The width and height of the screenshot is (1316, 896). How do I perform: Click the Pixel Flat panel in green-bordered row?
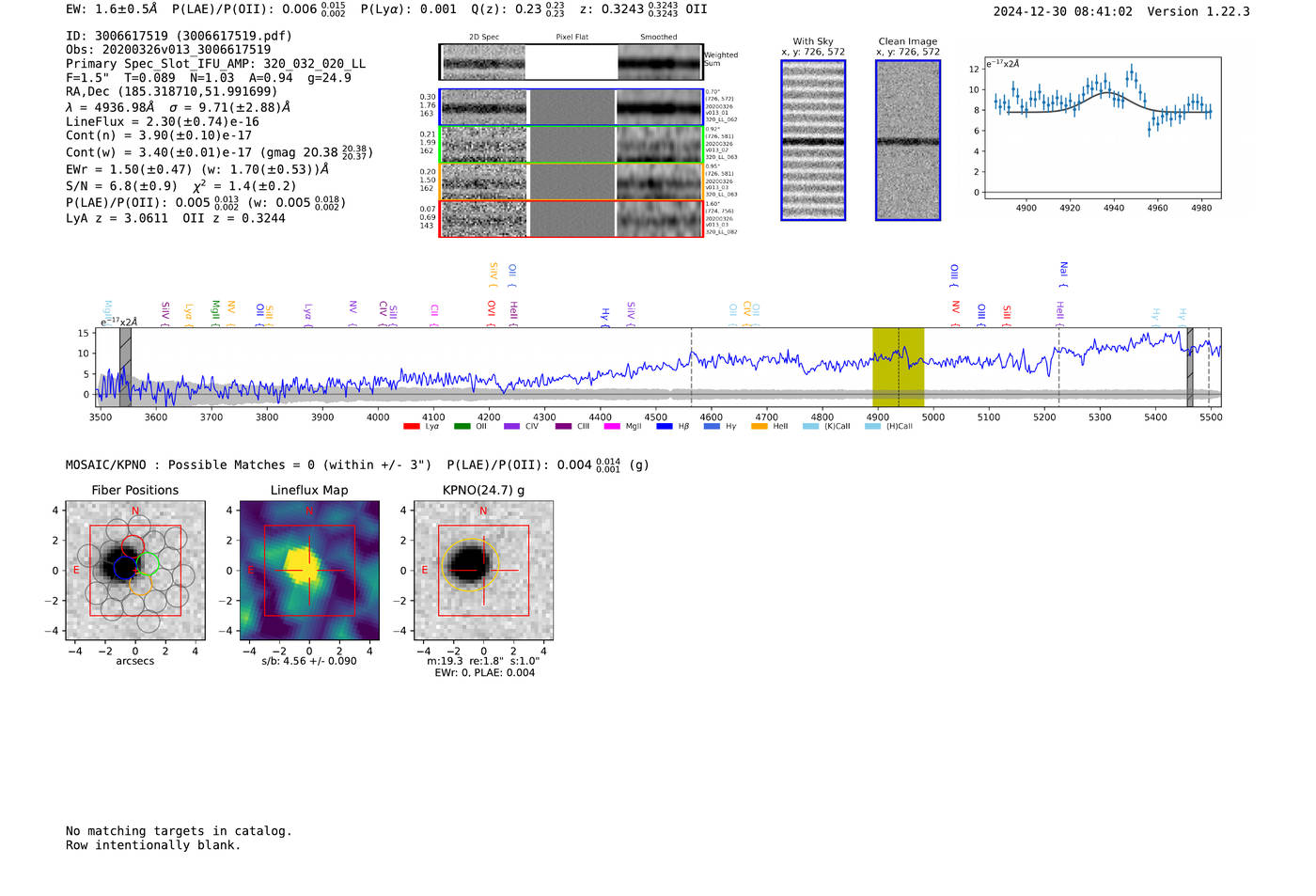pyautogui.click(x=572, y=145)
